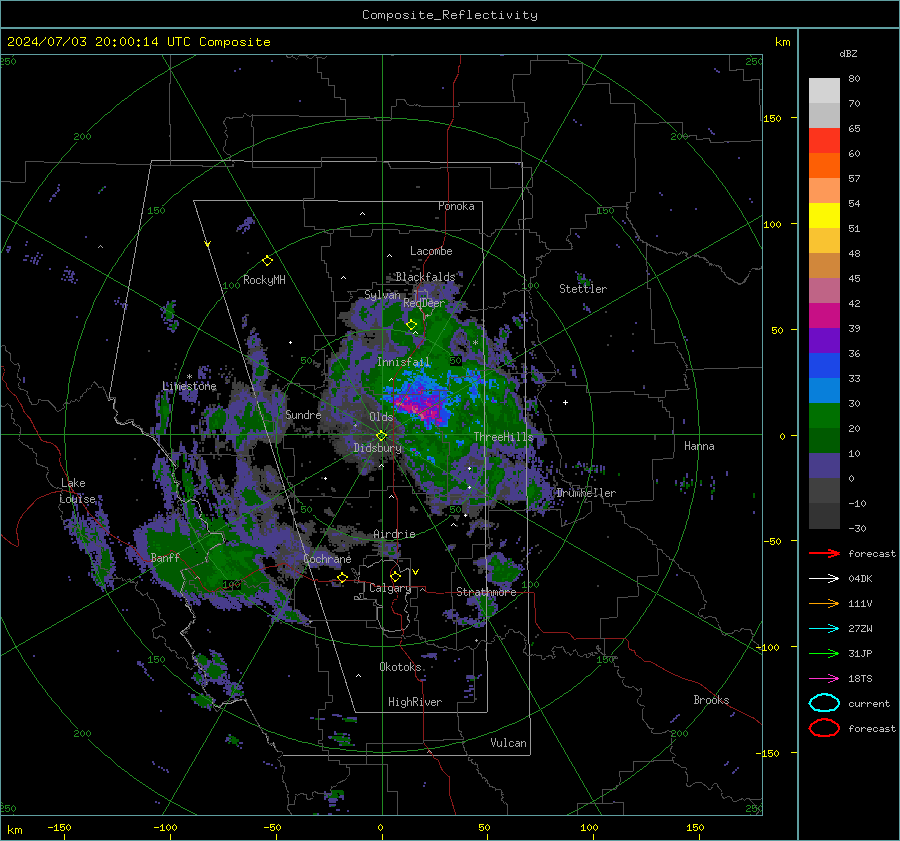900x841 pixels.
Task: Click the red forecast arrow in legend
Action: click(x=824, y=553)
